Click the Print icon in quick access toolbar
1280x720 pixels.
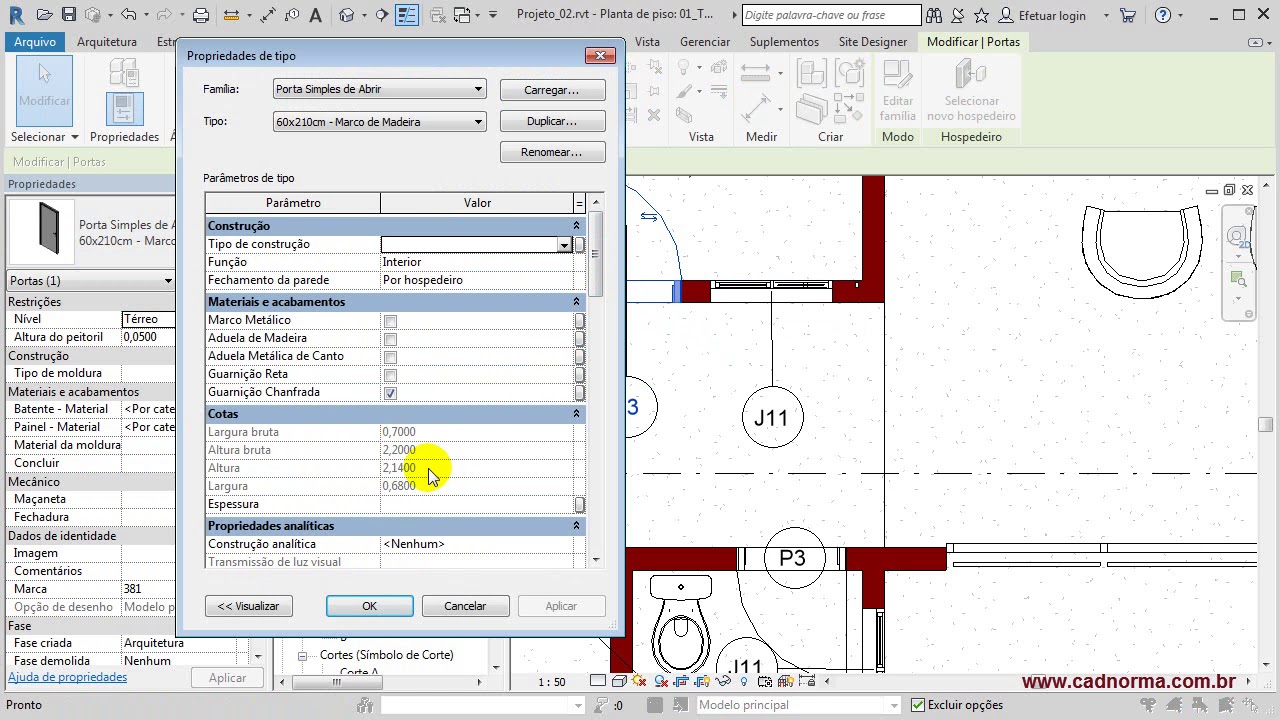click(x=201, y=15)
